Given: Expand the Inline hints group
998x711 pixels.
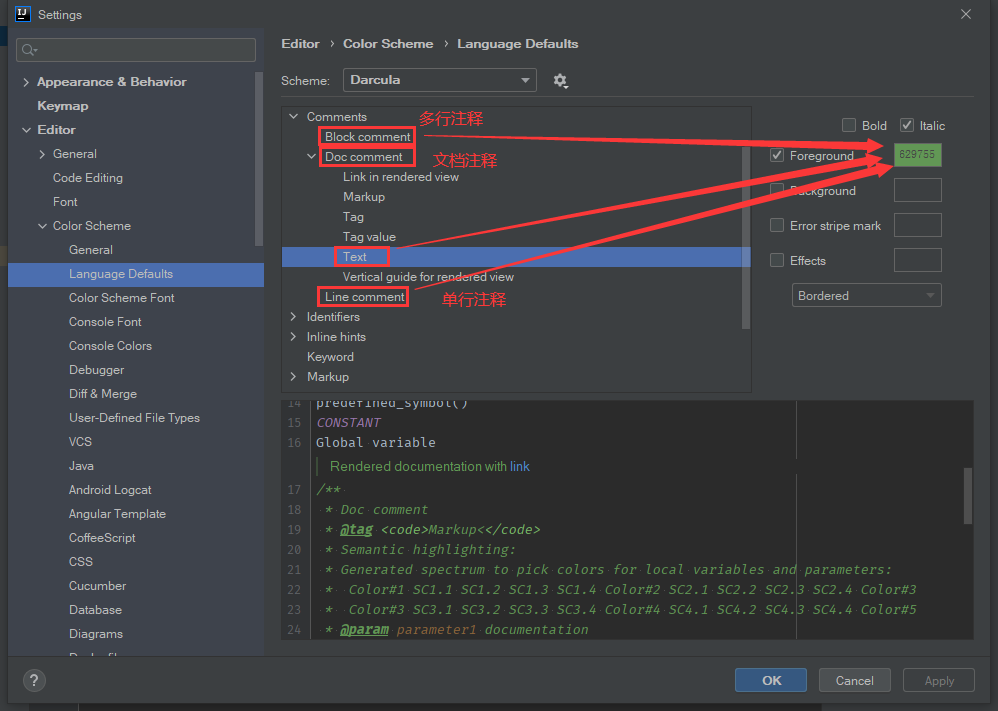Looking at the screenshot, I should (293, 337).
